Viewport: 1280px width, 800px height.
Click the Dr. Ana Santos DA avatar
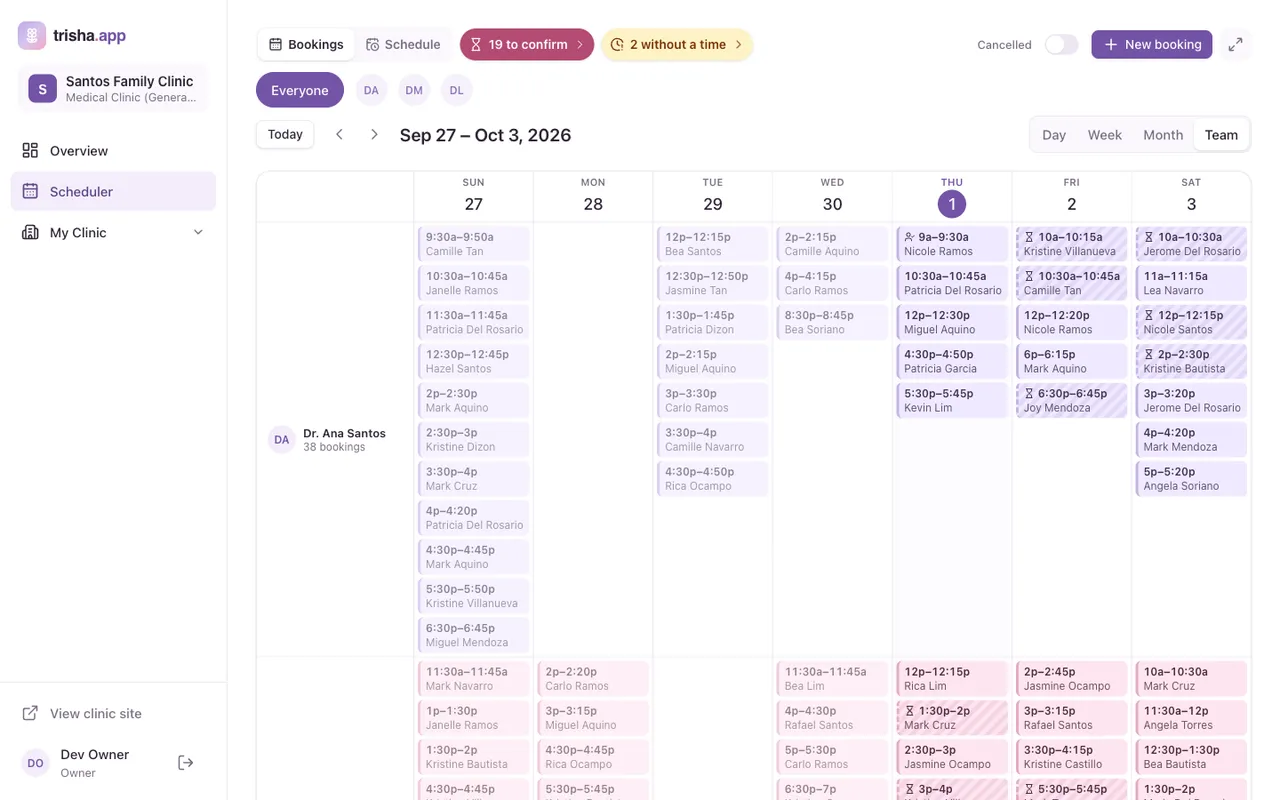coord(282,440)
